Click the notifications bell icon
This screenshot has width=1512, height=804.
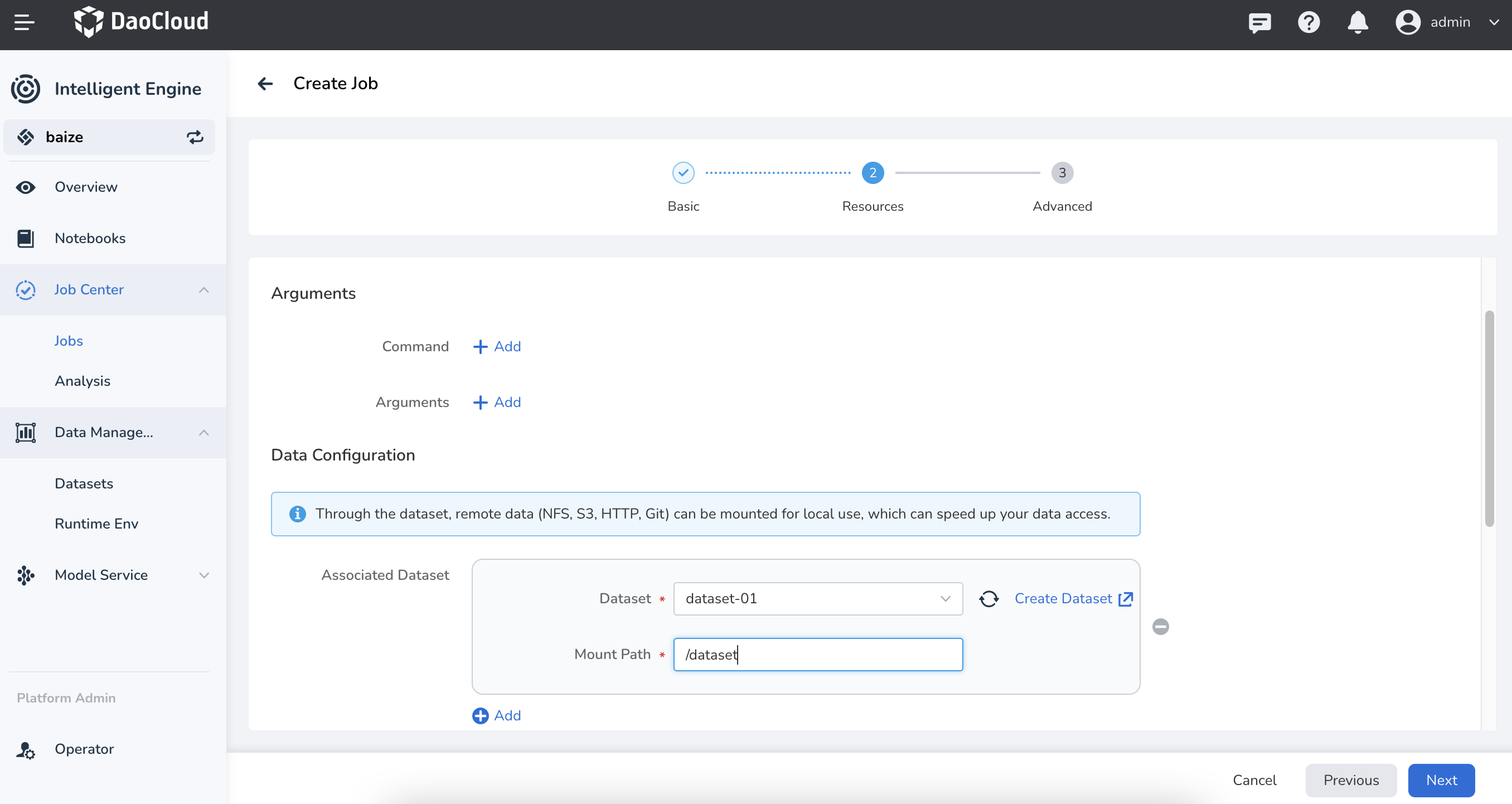(1357, 22)
